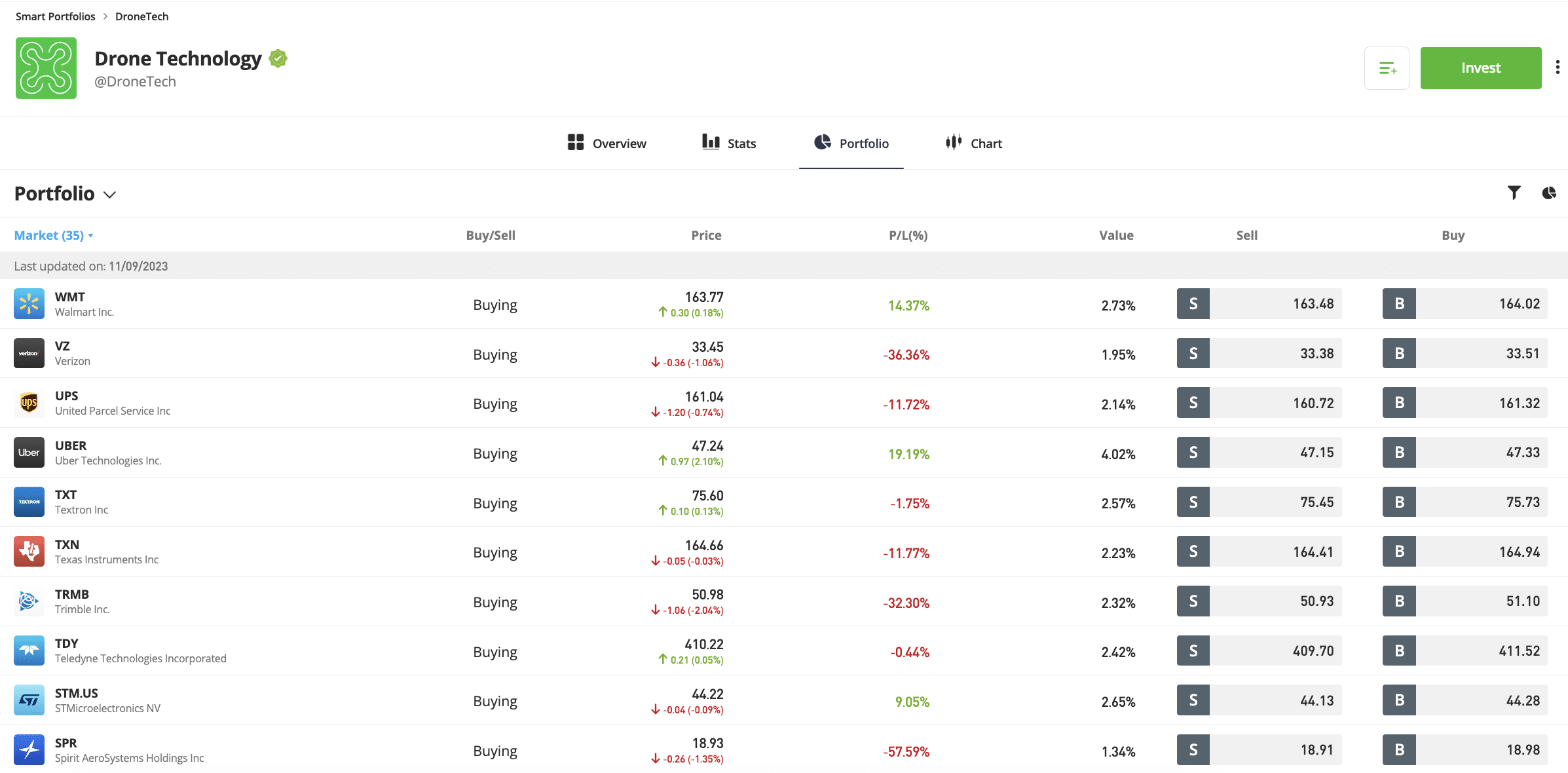Sell Verizon at 33.38
Screen dimensions: 1568x773
click(x=1260, y=354)
